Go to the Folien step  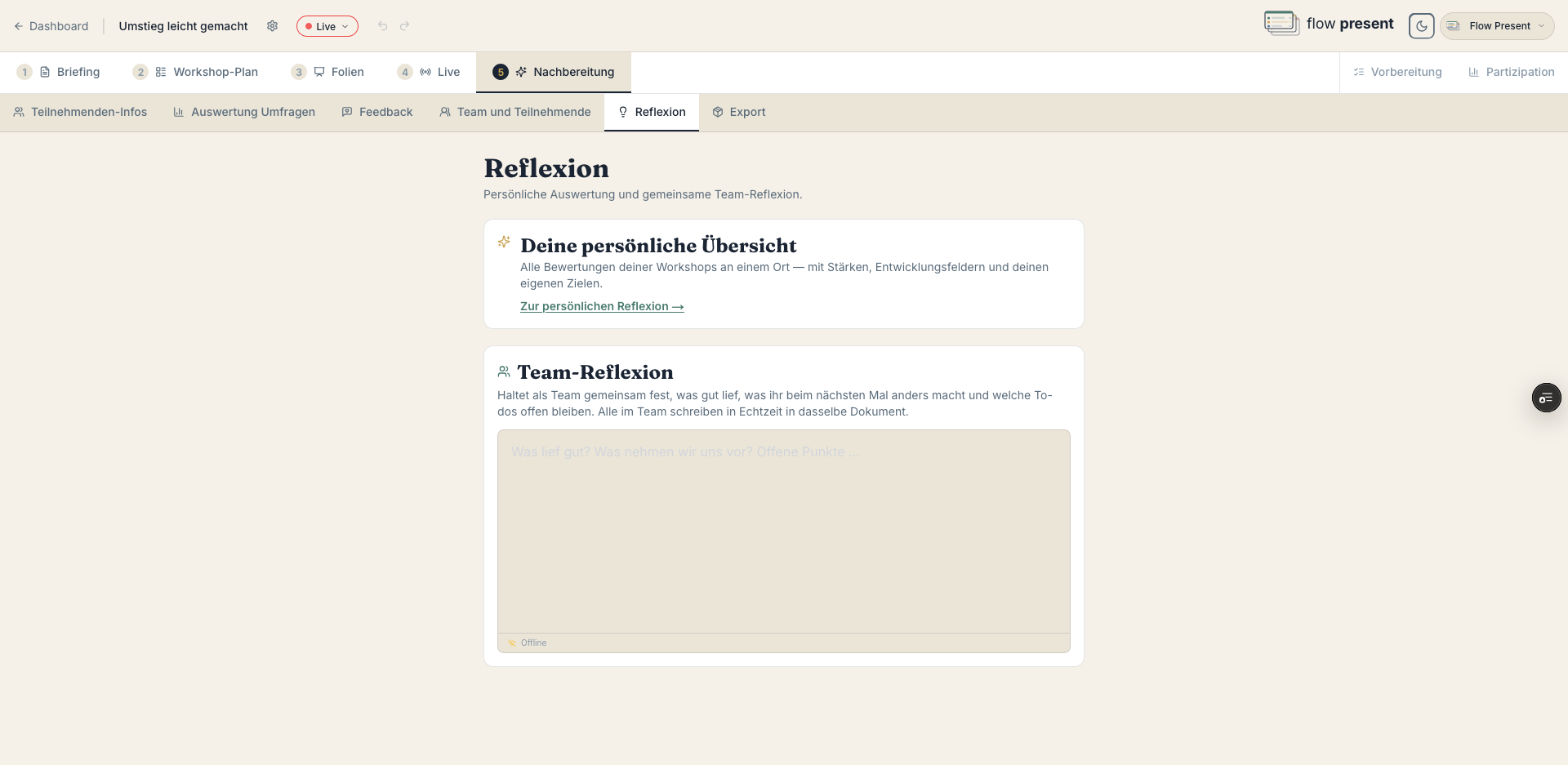[327, 72]
